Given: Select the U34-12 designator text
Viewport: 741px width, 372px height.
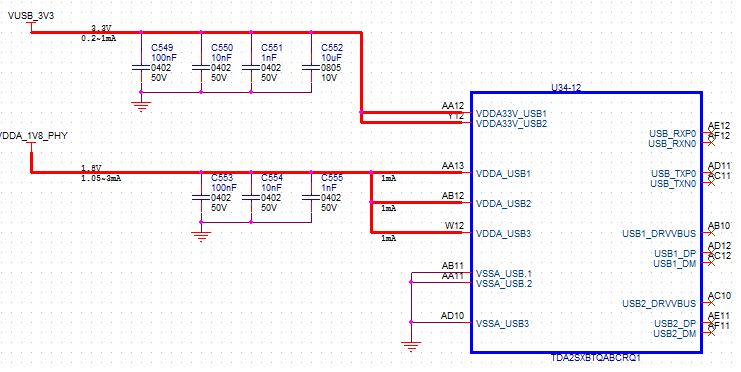Looking at the screenshot, I should (566, 87).
